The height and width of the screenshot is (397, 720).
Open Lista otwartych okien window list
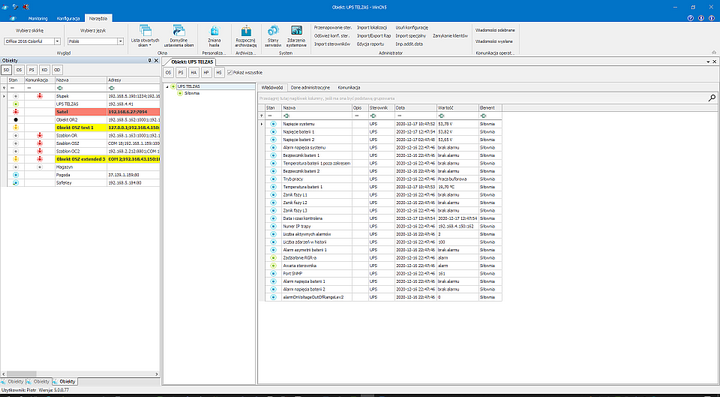(x=145, y=36)
